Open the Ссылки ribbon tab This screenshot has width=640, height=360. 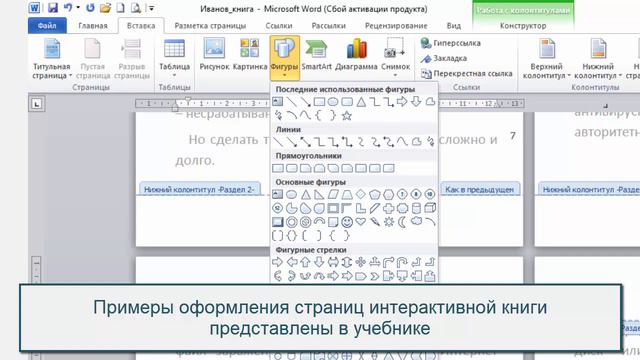(279, 26)
